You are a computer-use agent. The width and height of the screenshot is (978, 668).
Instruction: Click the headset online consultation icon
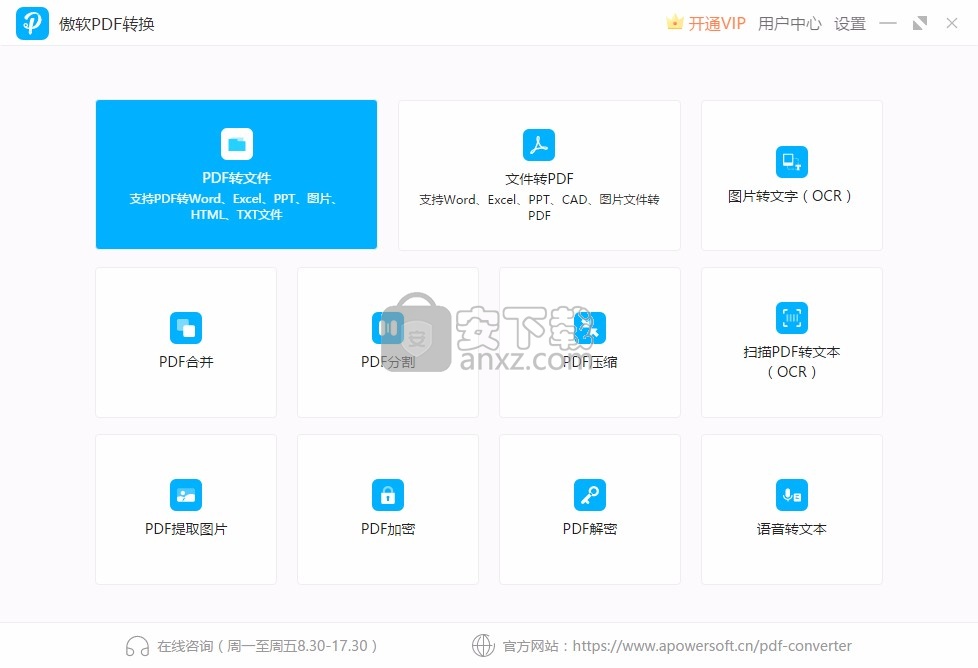[x=137, y=646]
